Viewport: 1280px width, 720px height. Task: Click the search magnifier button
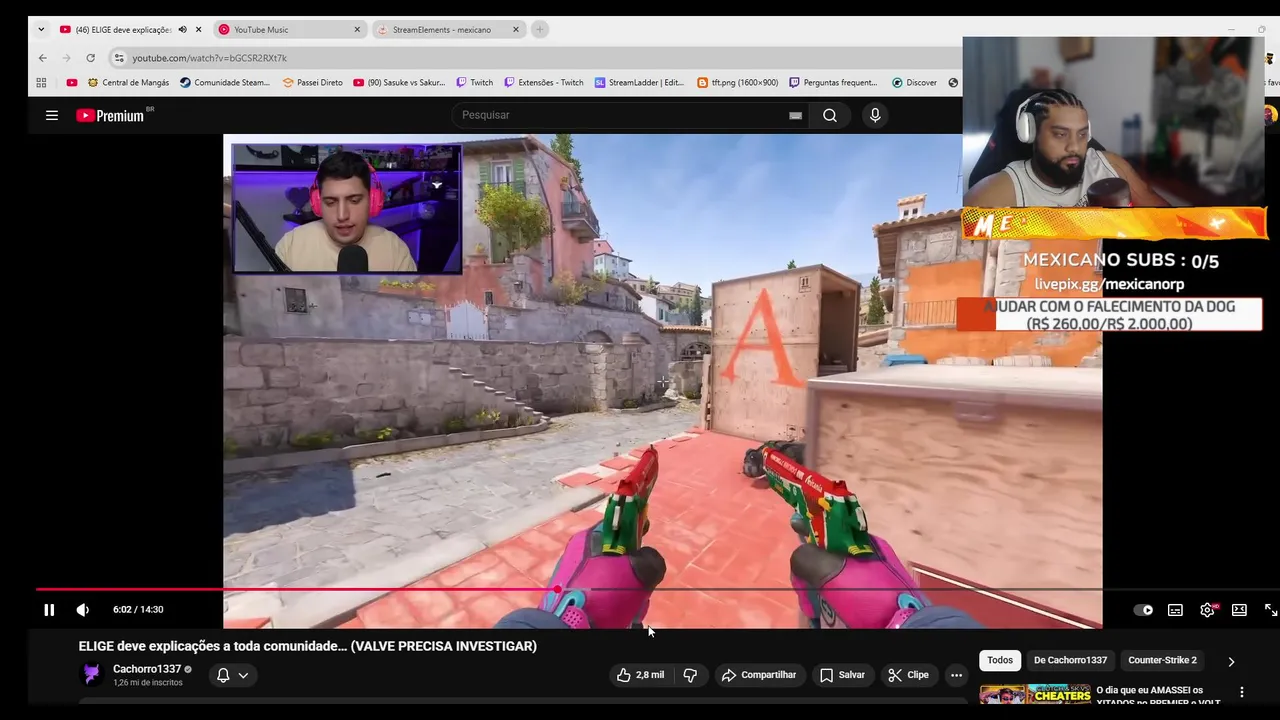pyautogui.click(x=830, y=115)
